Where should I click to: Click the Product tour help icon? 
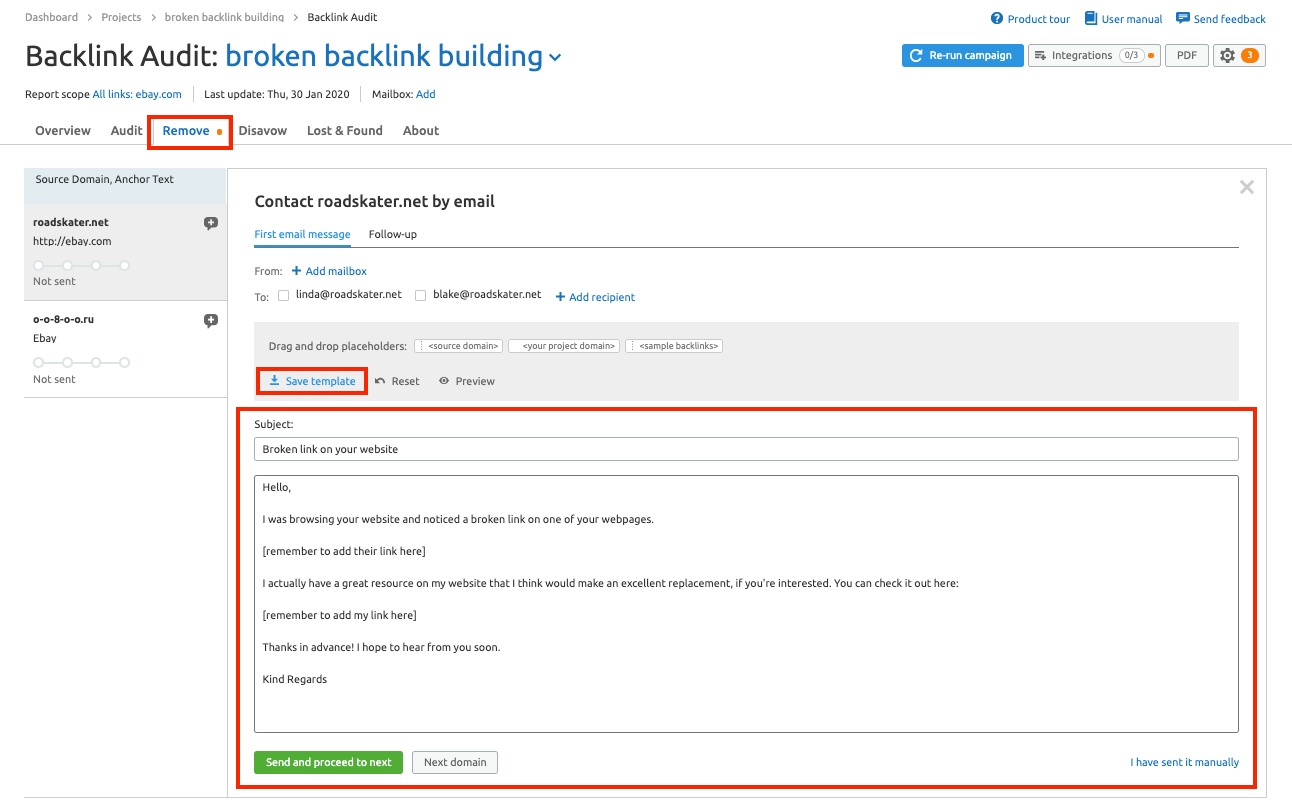[x=997, y=19]
